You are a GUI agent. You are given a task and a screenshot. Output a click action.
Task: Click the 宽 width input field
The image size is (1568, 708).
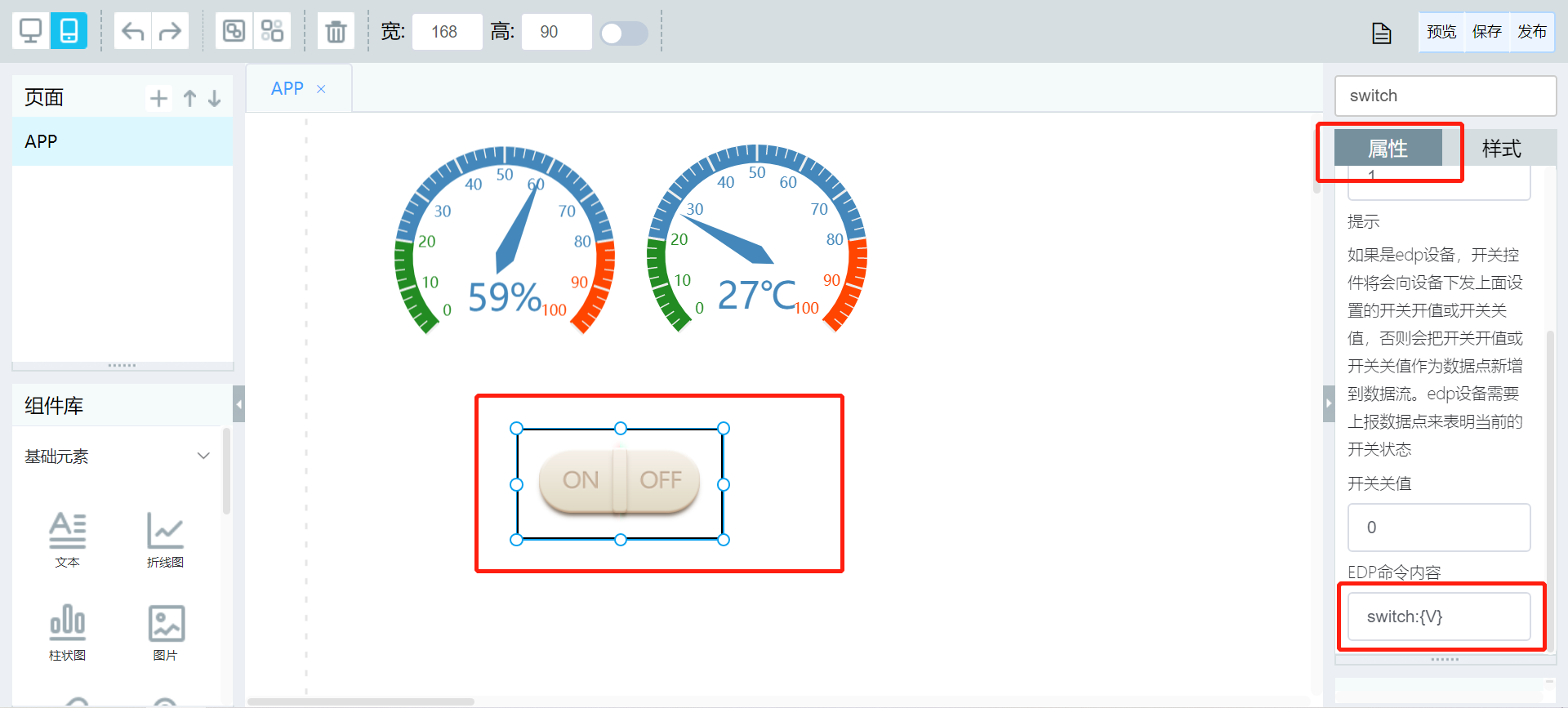[x=447, y=32]
